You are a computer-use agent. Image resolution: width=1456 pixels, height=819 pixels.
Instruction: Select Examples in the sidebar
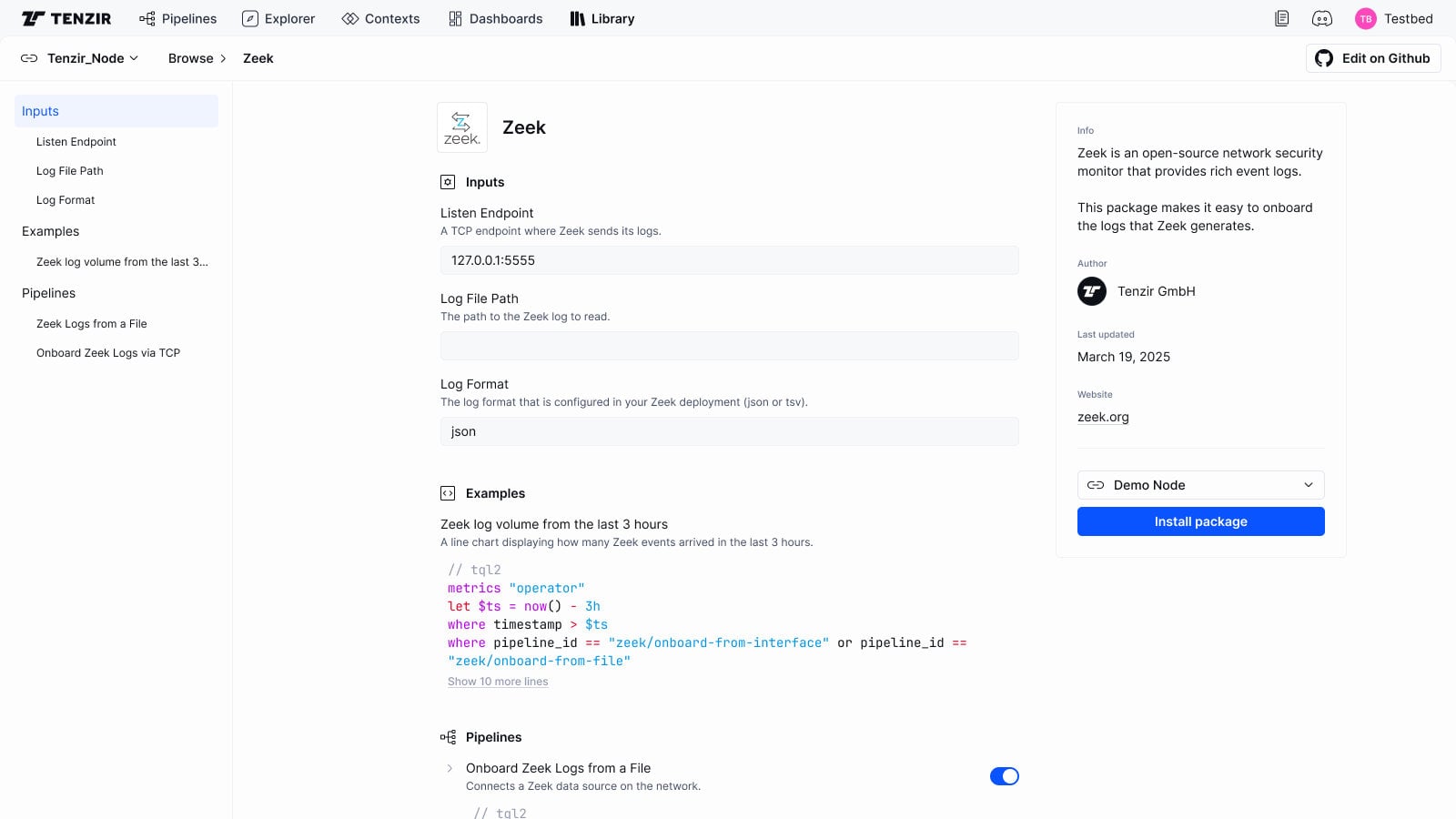click(51, 231)
